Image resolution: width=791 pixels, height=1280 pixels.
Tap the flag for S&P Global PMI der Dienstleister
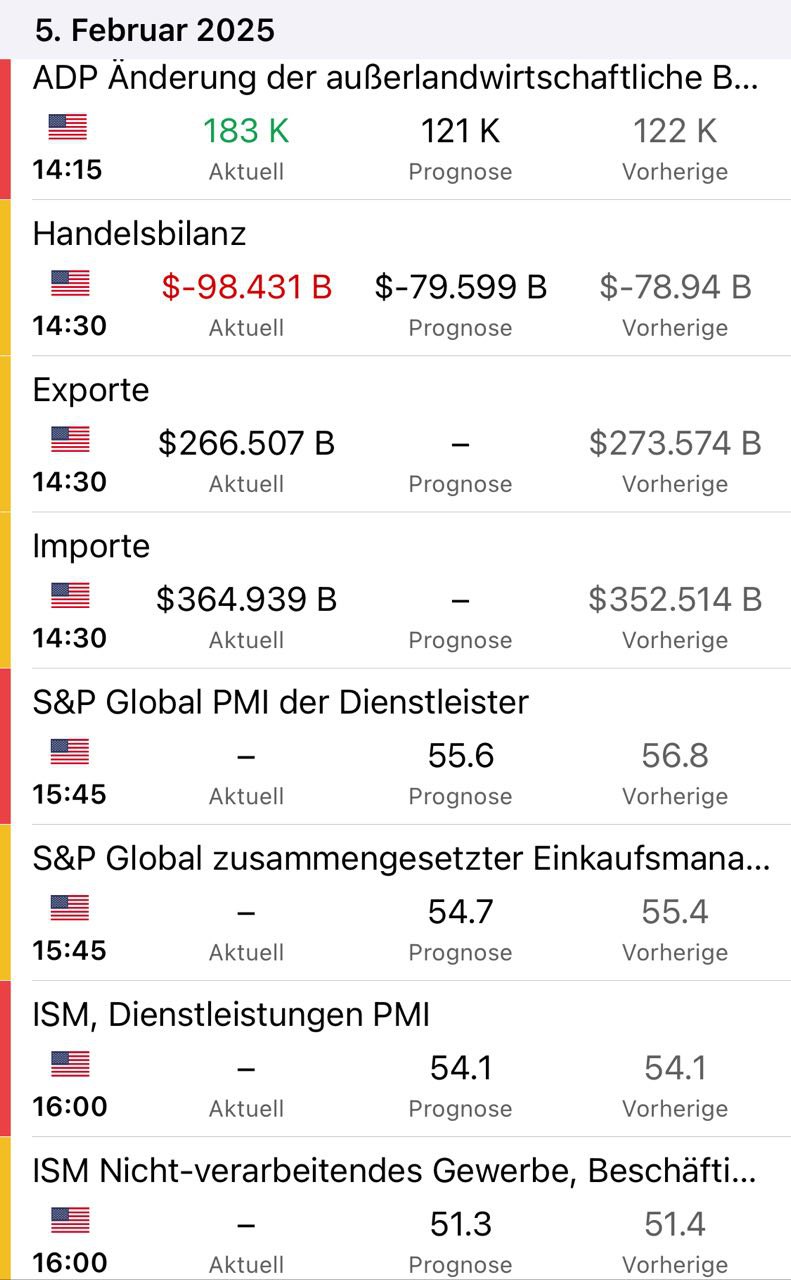click(69, 752)
